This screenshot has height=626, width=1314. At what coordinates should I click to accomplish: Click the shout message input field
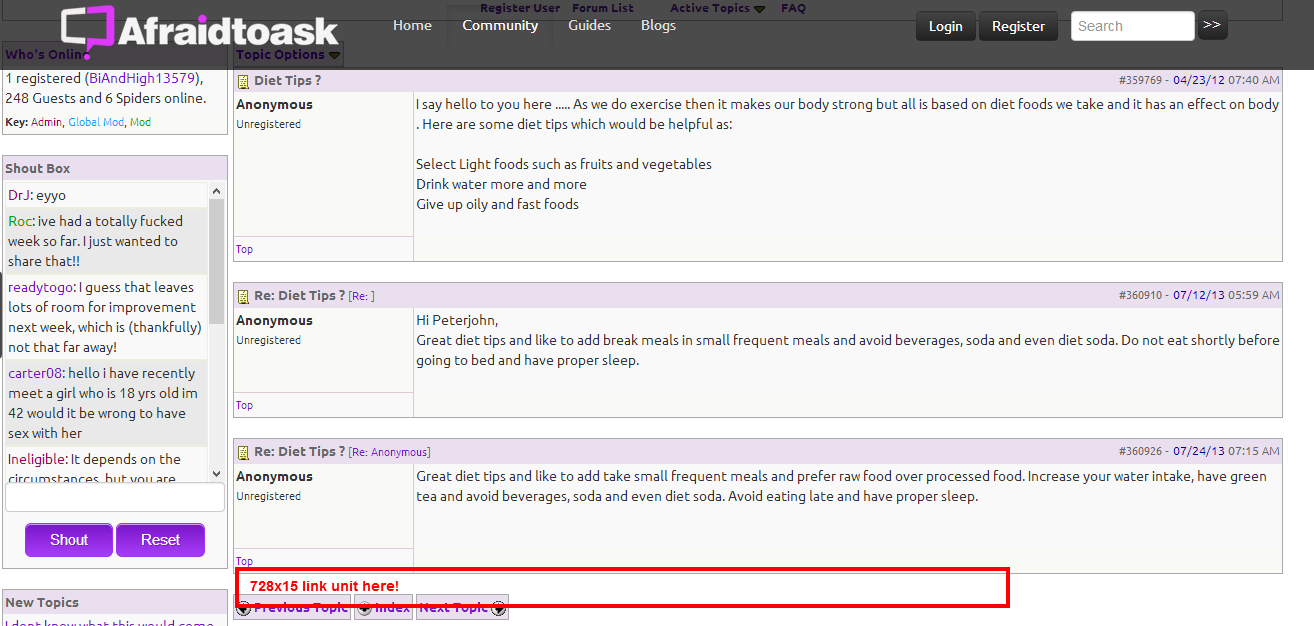[115, 497]
